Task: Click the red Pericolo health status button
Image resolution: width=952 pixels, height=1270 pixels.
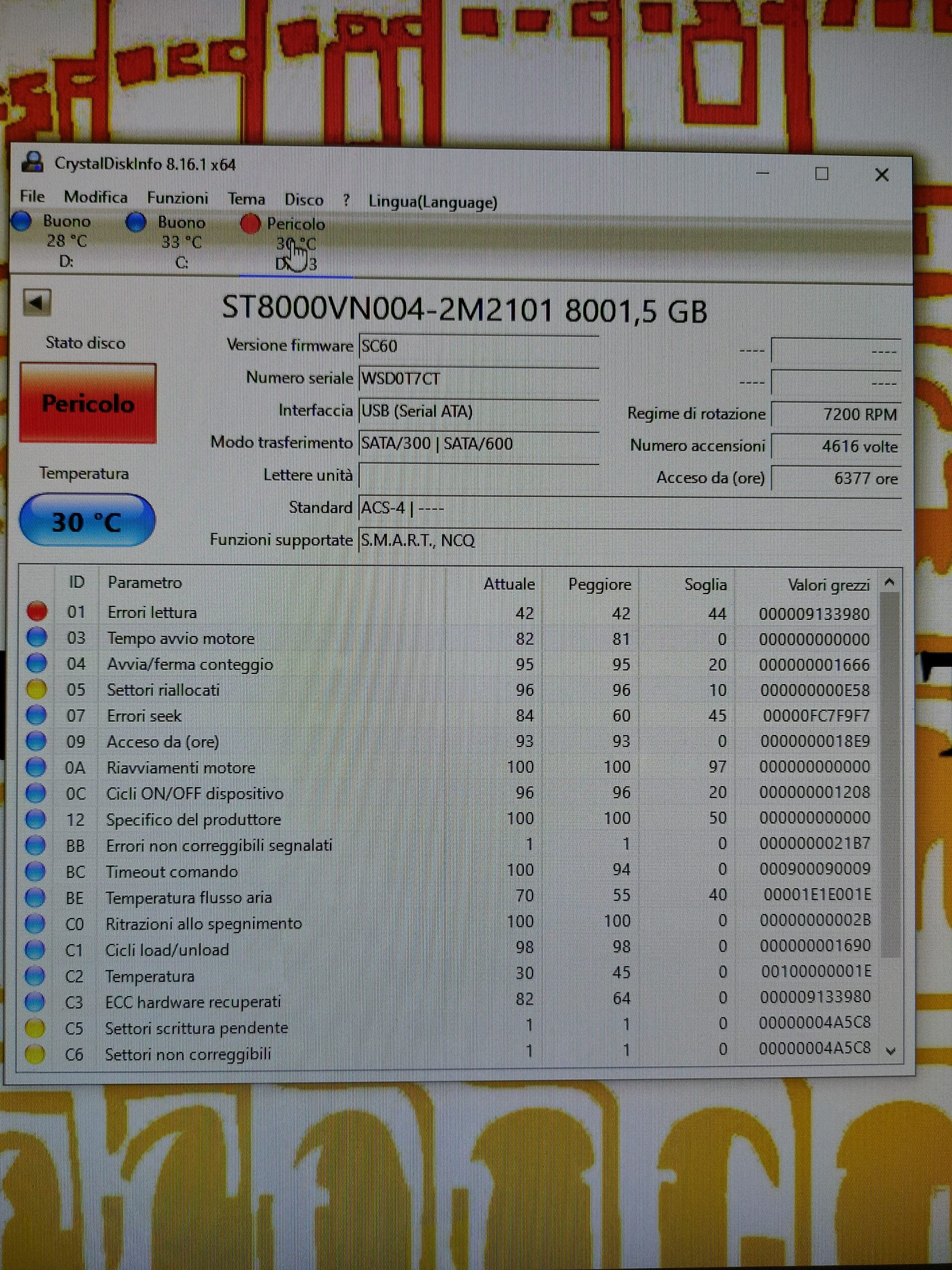Action: click(88, 403)
